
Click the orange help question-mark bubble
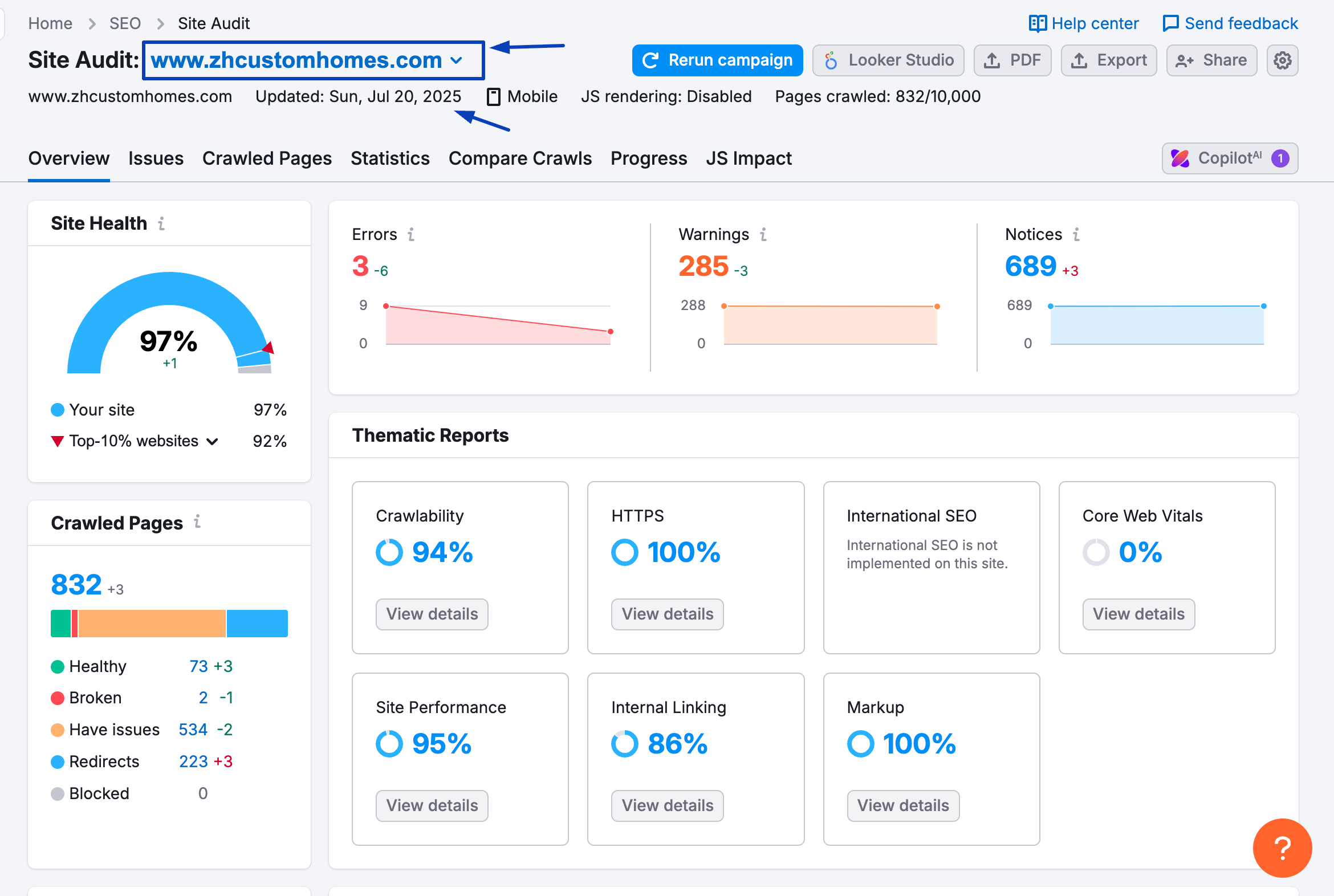[x=1282, y=848]
